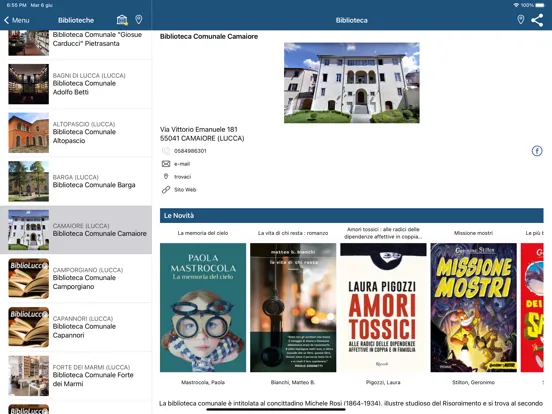Screen dimensions: 552x414
Task: Open the library building list icon
Action: point(122,20)
